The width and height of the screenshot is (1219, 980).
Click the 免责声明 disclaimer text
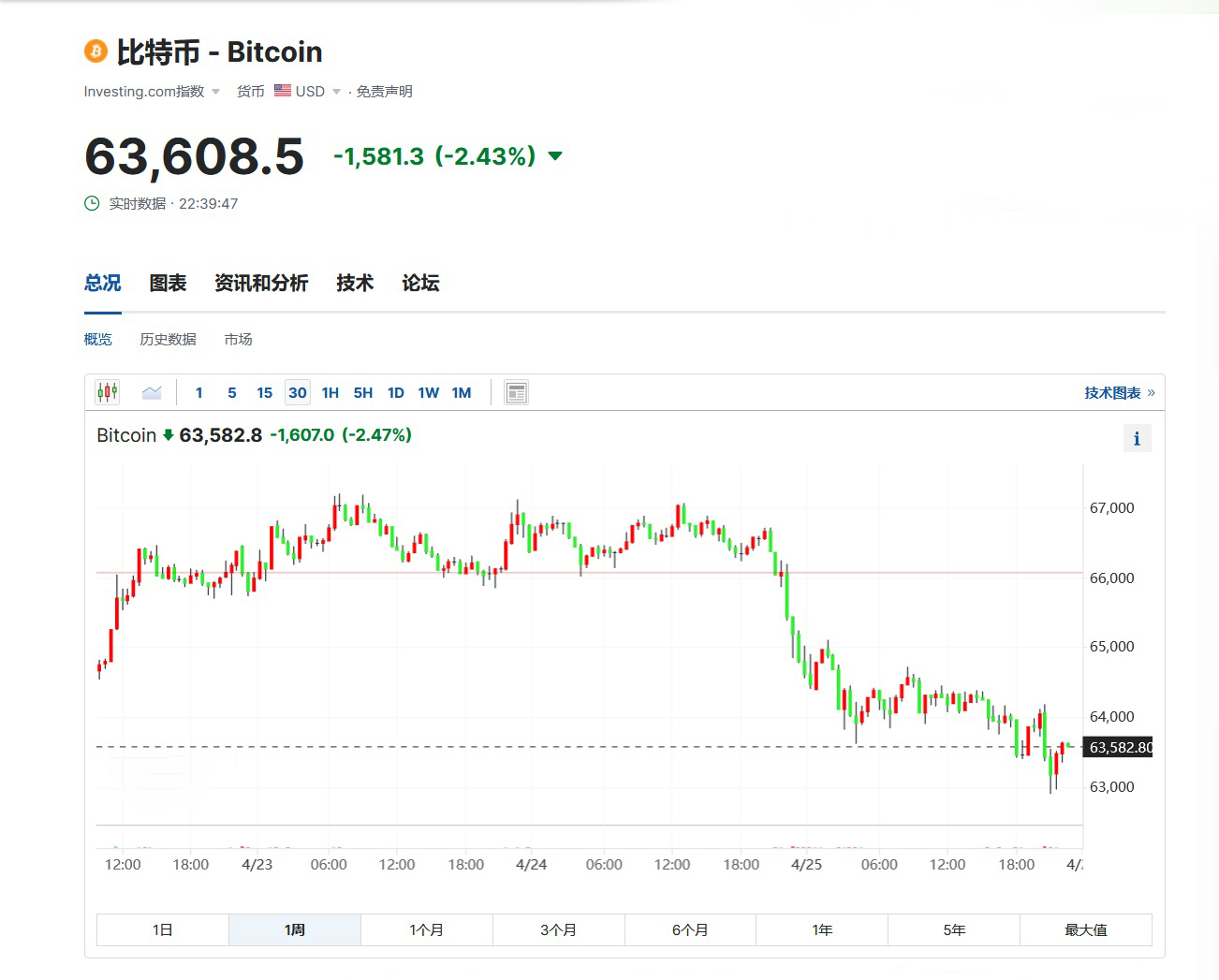pyautogui.click(x=384, y=91)
